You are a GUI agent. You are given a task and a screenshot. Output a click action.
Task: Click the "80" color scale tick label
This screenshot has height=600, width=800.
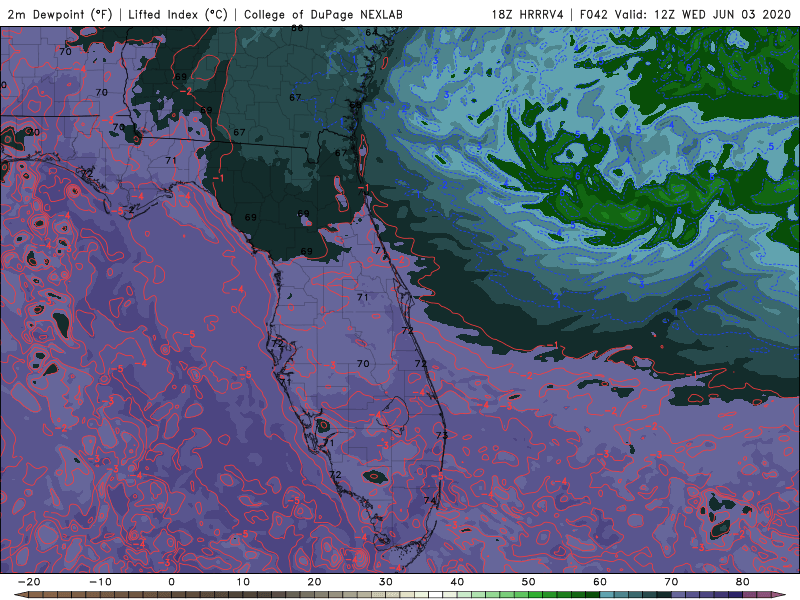coord(743,582)
